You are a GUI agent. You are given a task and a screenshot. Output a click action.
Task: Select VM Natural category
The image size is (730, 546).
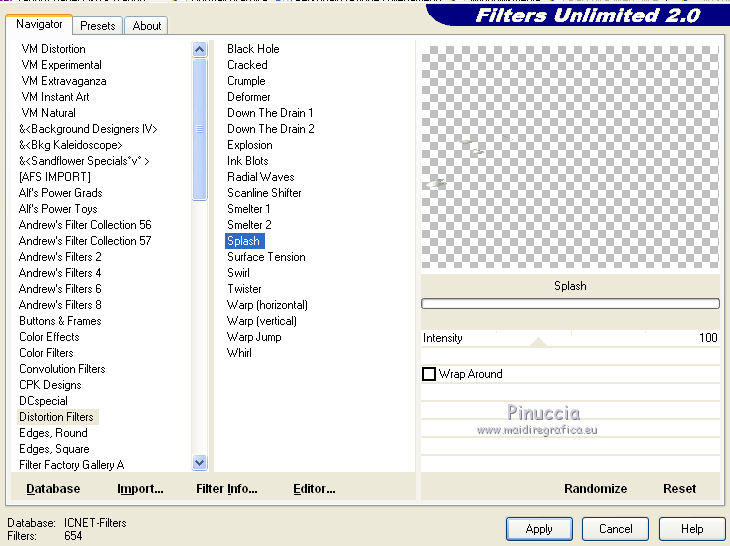48,113
